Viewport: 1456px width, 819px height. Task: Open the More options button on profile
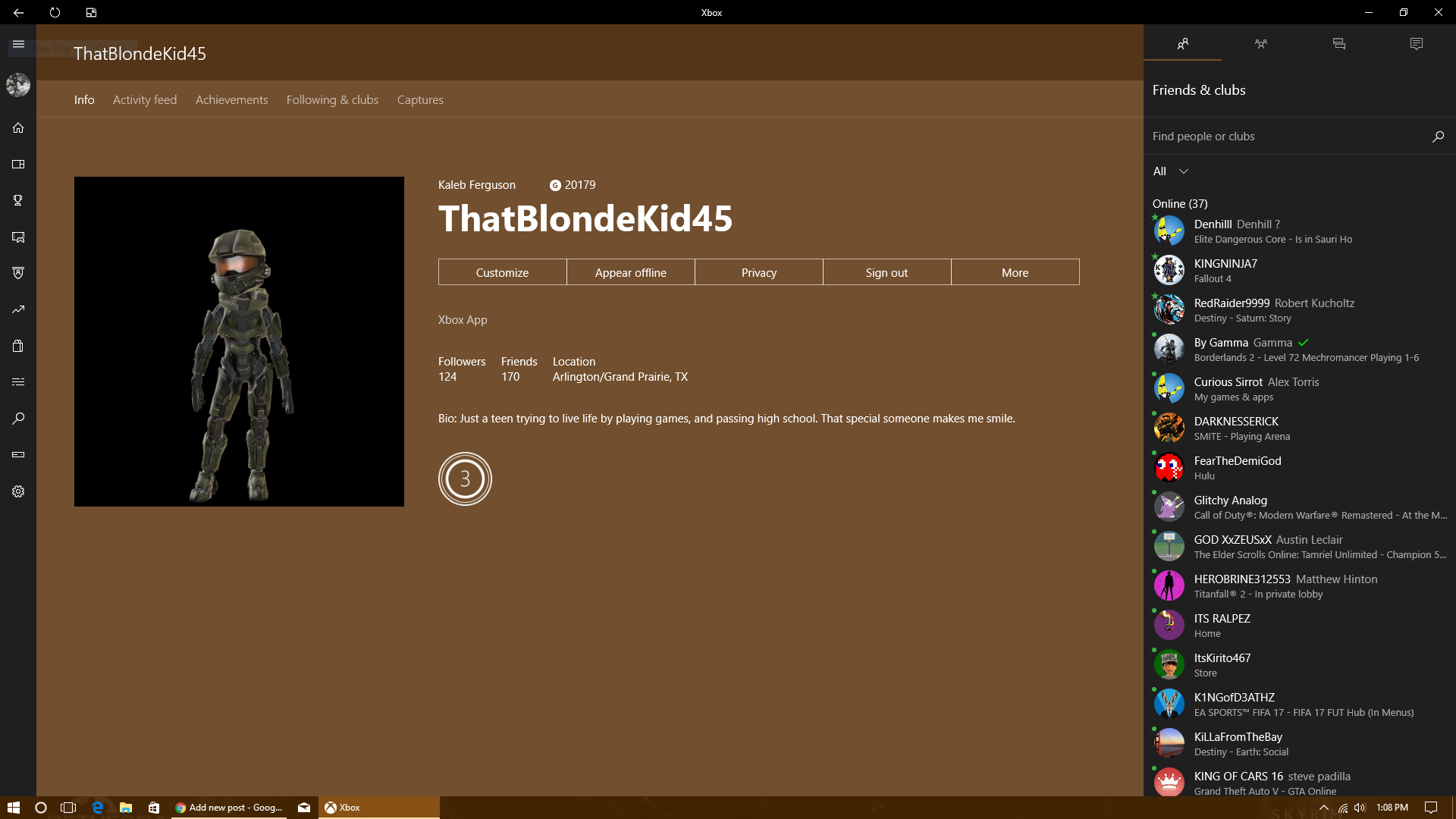coord(1015,272)
